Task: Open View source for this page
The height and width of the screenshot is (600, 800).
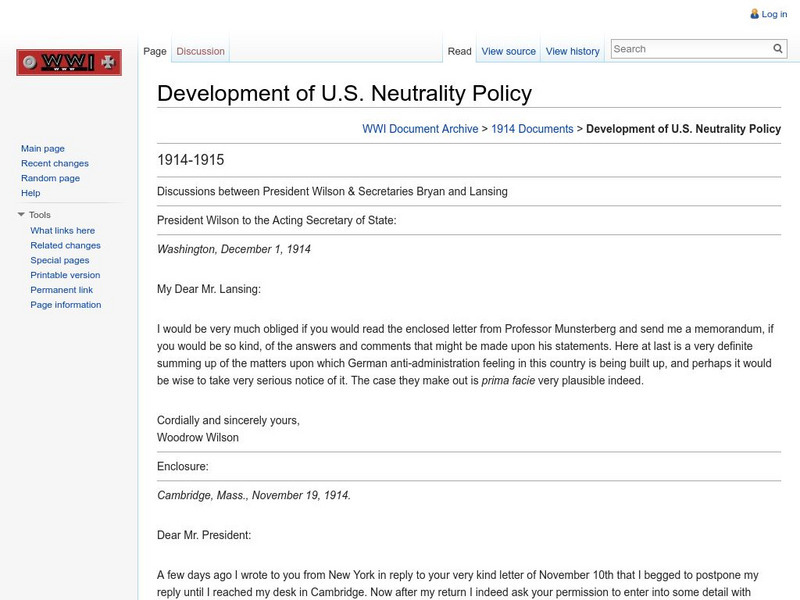Action: [x=507, y=51]
